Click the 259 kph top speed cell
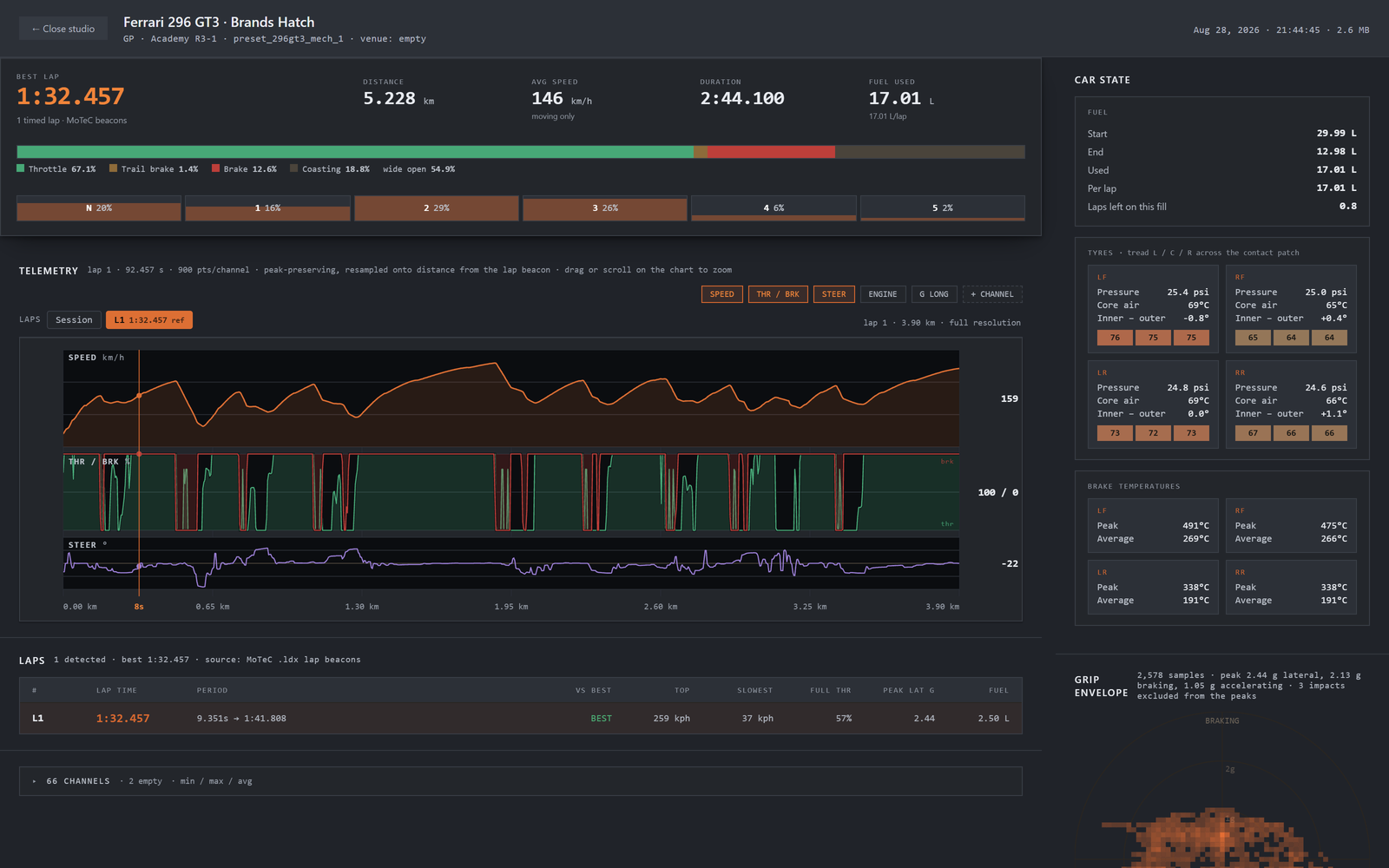The width and height of the screenshot is (1389, 868). click(671, 719)
